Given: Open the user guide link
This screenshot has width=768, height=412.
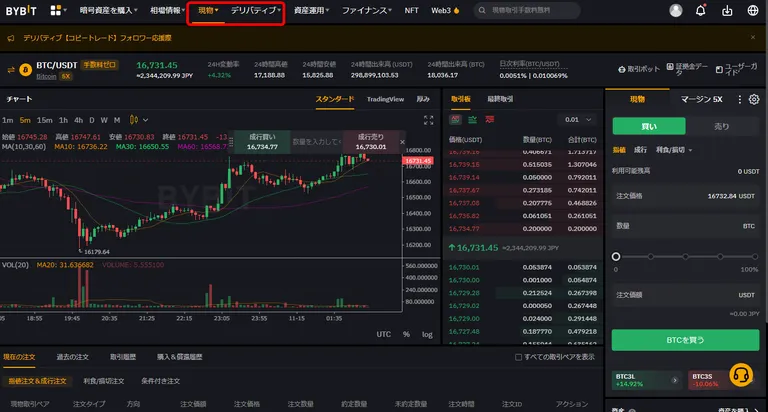Looking at the screenshot, I should tap(736, 70).
